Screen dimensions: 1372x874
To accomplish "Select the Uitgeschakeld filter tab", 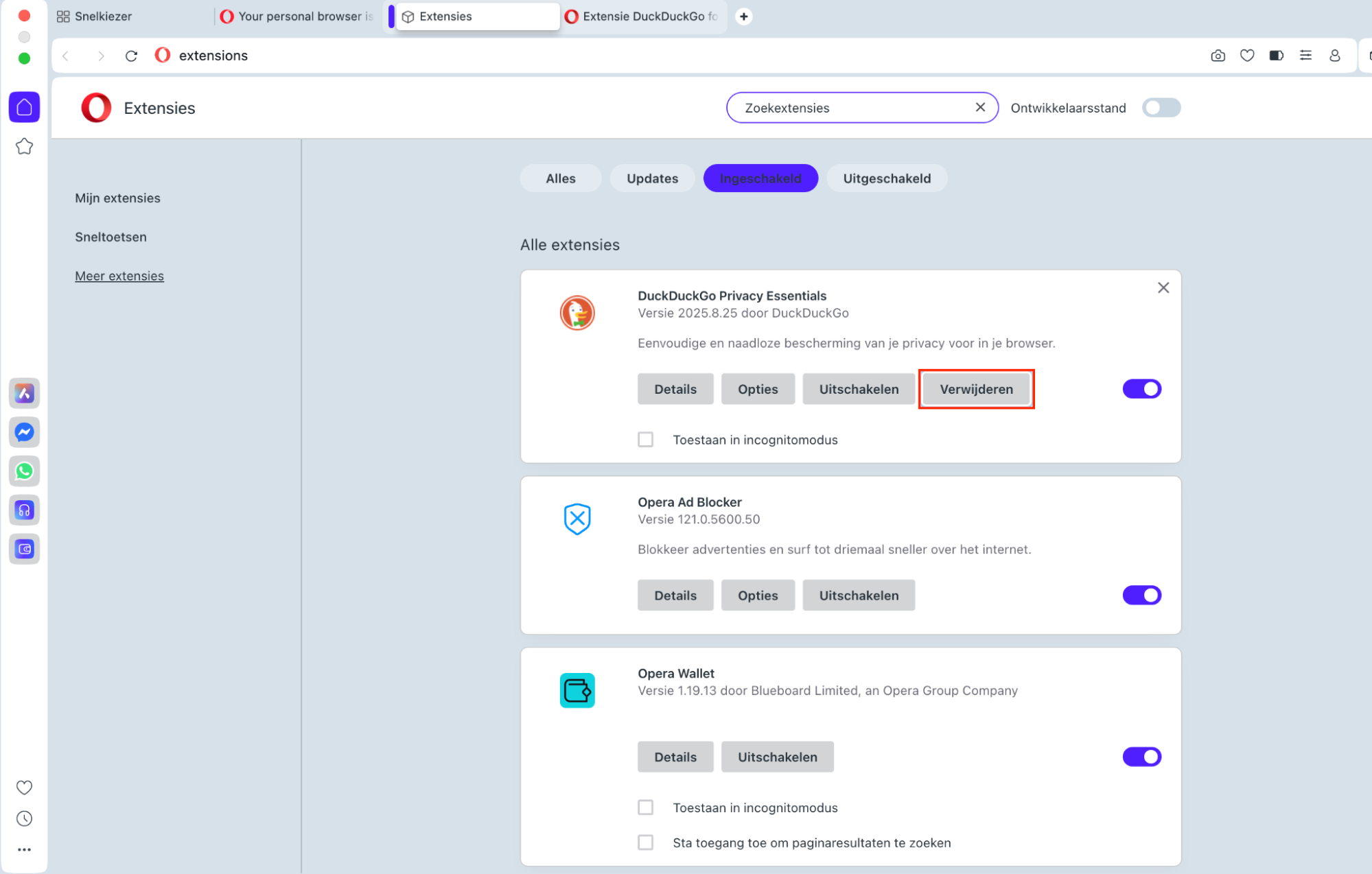I will [x=886, y=178].
